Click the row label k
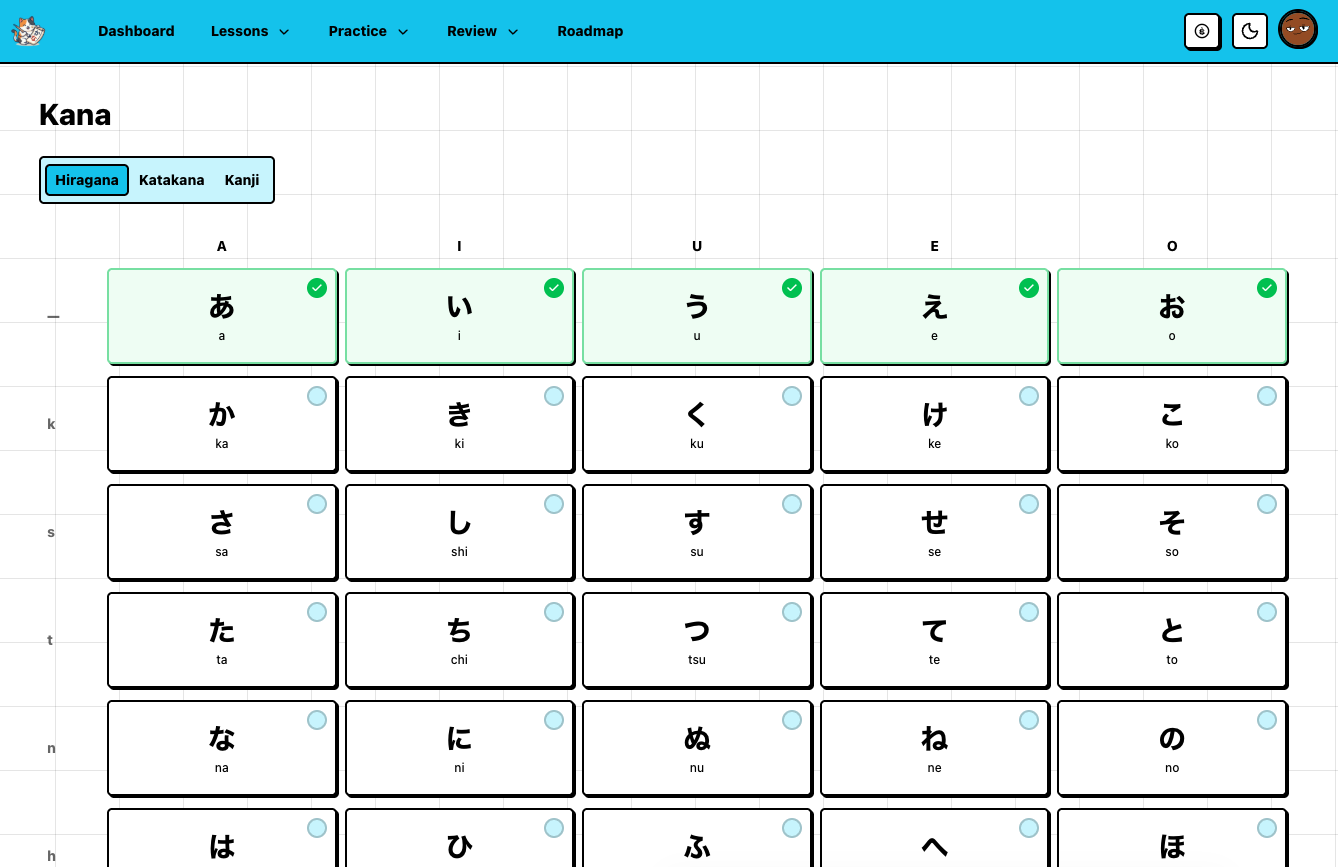This screenshot has width=1338, height=867. click(x=51, y=424)
